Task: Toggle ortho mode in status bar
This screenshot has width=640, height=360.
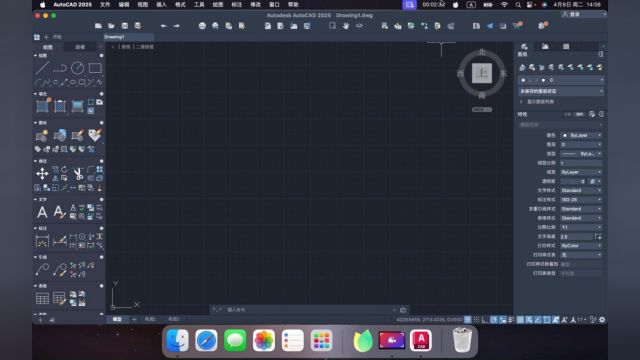Action: point(485,320)
